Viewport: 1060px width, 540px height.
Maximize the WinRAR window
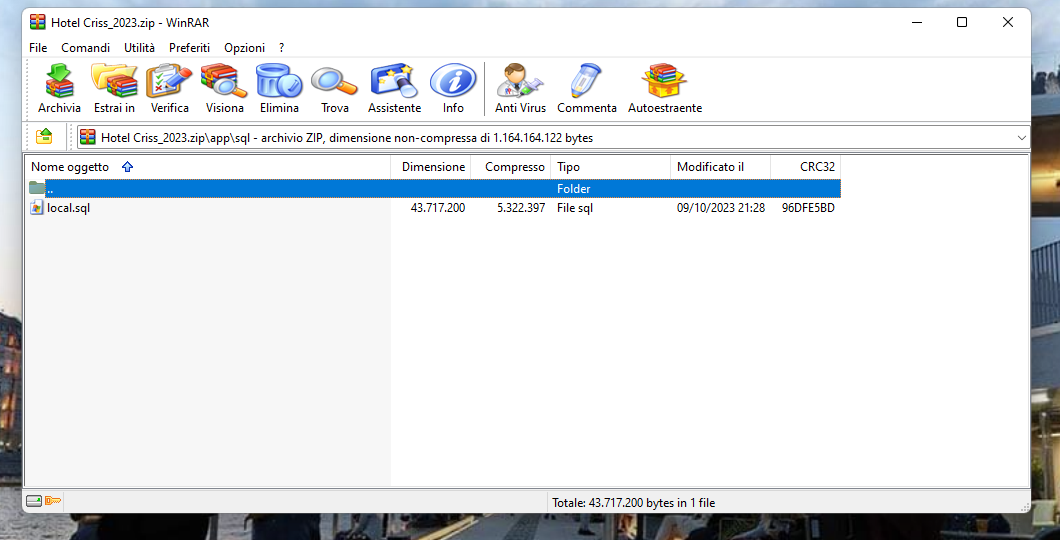(x=962, y=22)
